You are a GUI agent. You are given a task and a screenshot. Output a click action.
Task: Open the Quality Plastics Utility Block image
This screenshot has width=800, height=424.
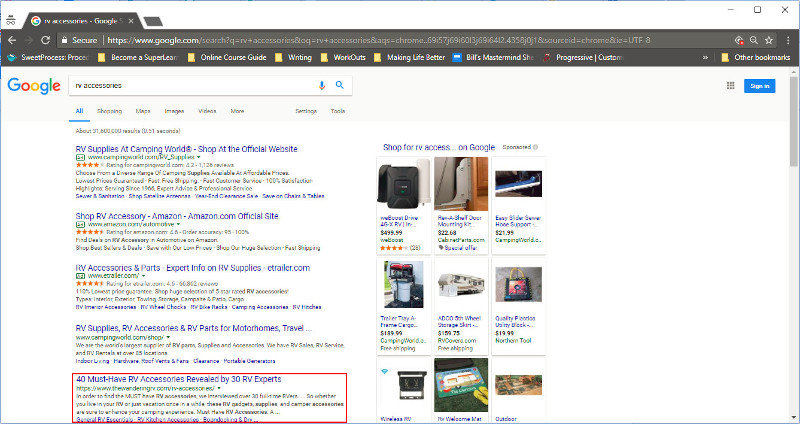pos(518,284)
